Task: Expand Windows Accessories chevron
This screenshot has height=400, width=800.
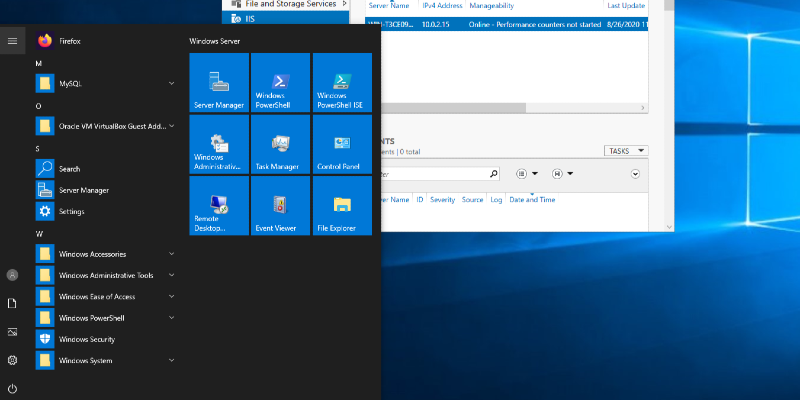Action: [171, 254]
